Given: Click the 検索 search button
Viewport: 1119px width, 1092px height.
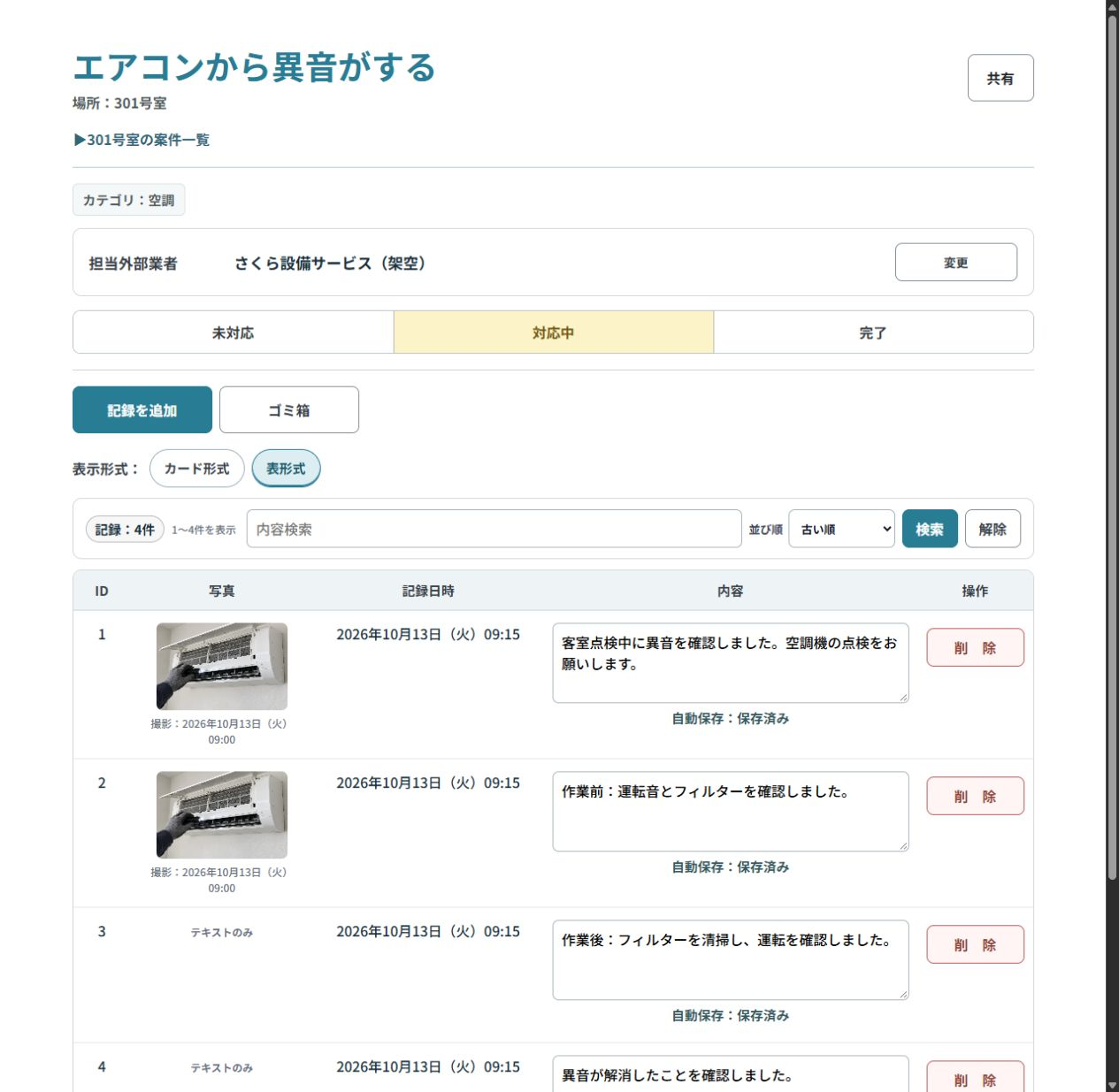Looking at the screenshot, I should [930, 529].
